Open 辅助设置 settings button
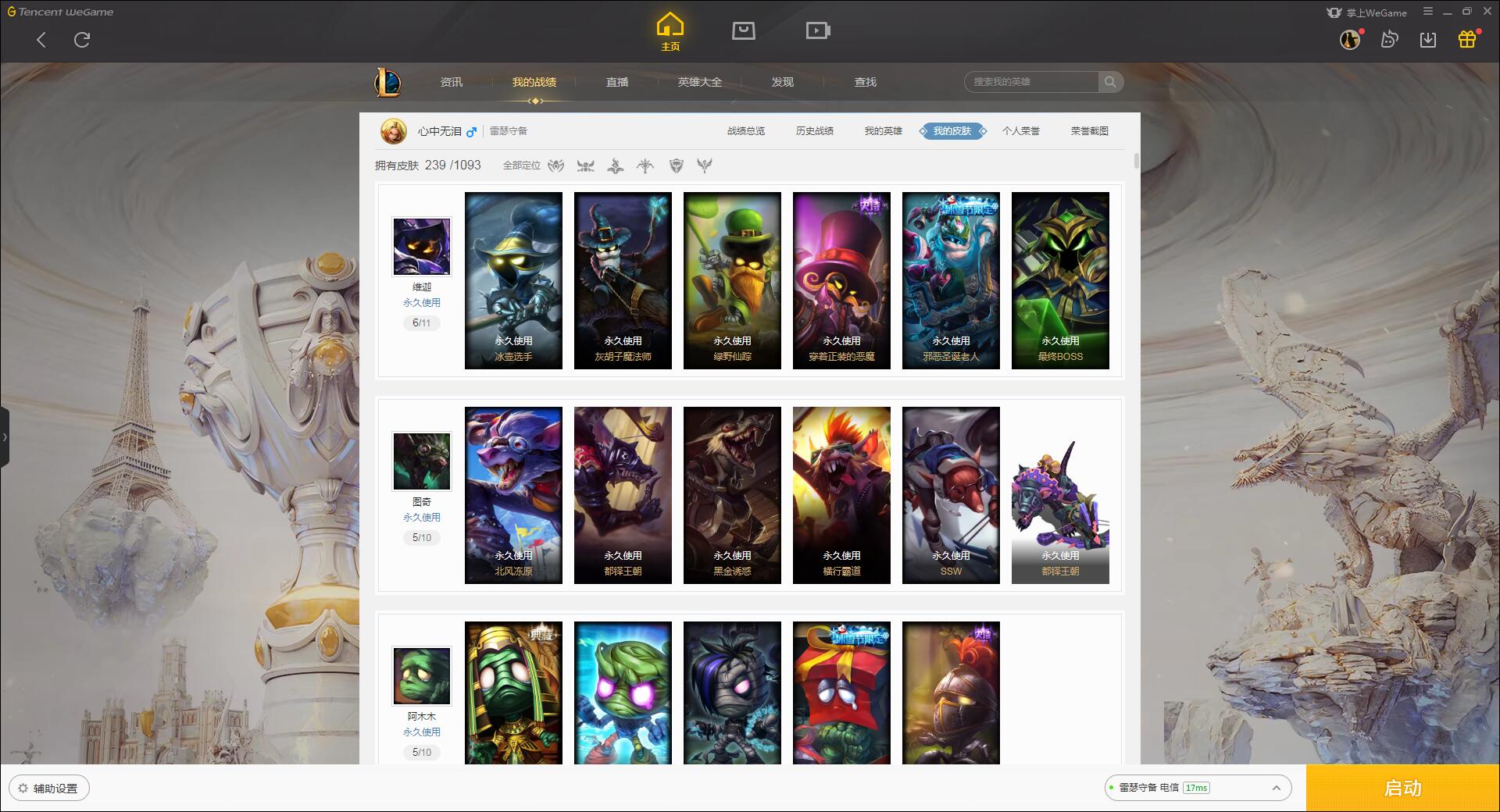Viewport: 1500px width, 812px height. pos(48,789)
